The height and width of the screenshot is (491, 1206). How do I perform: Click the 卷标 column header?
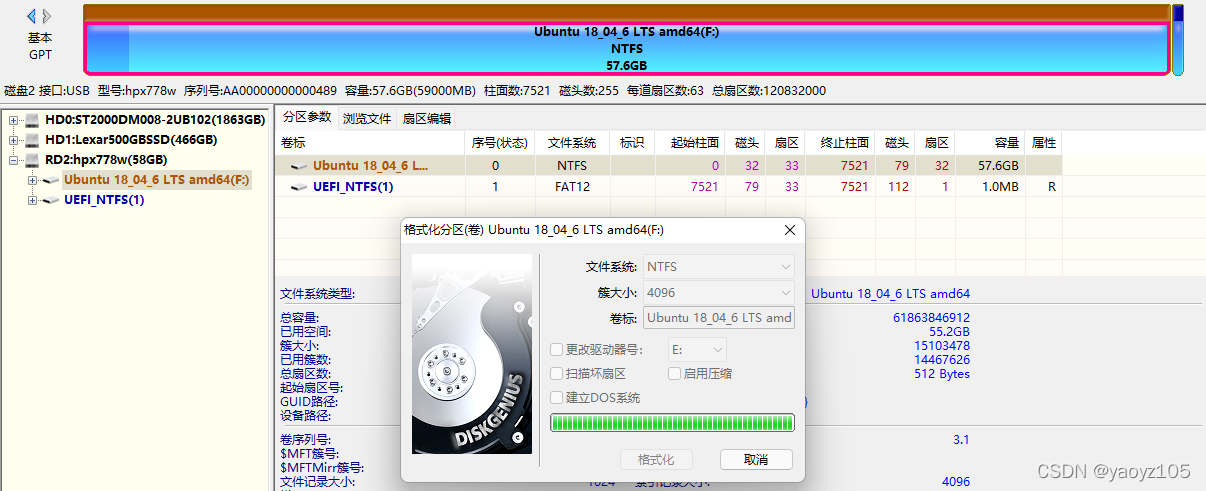371,143
